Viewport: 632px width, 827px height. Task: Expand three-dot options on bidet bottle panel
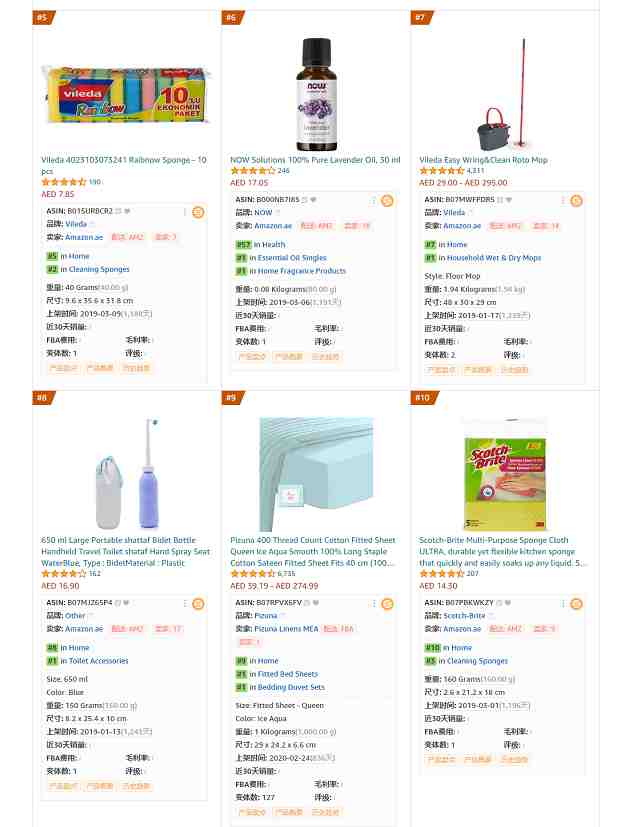pyautogui.click(x=185, y=603)
